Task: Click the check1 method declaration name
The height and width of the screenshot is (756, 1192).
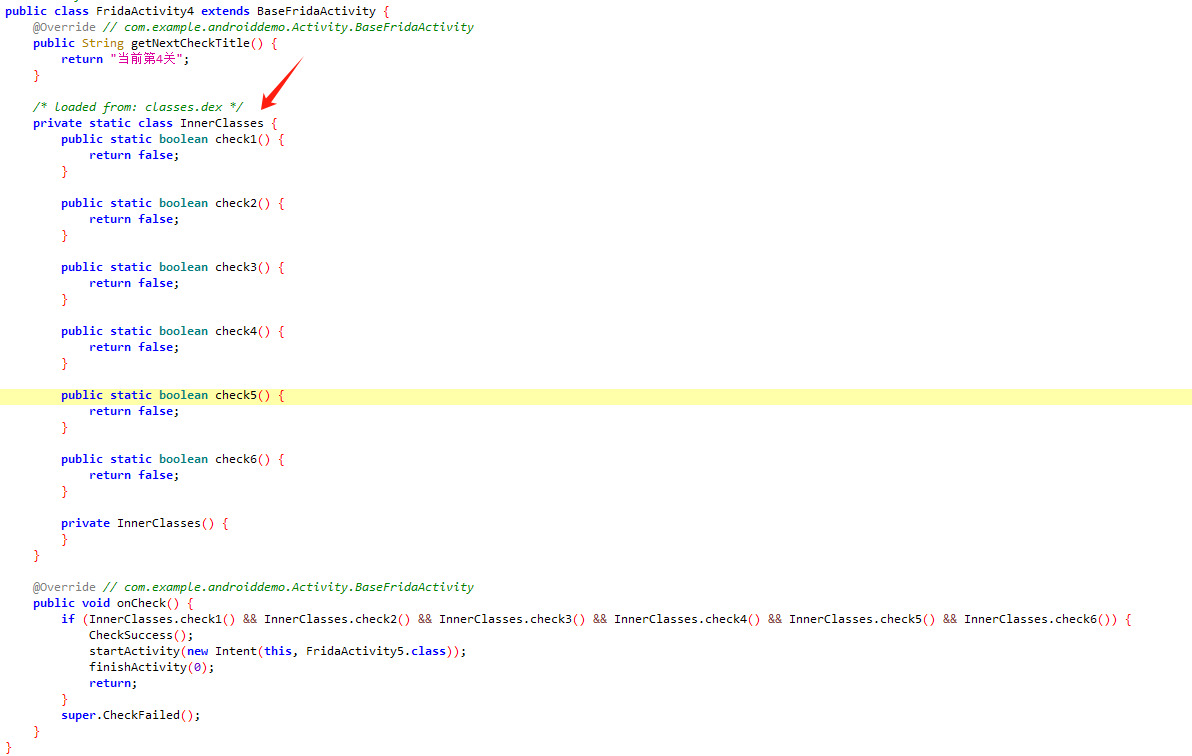Action: click(236, 139)
